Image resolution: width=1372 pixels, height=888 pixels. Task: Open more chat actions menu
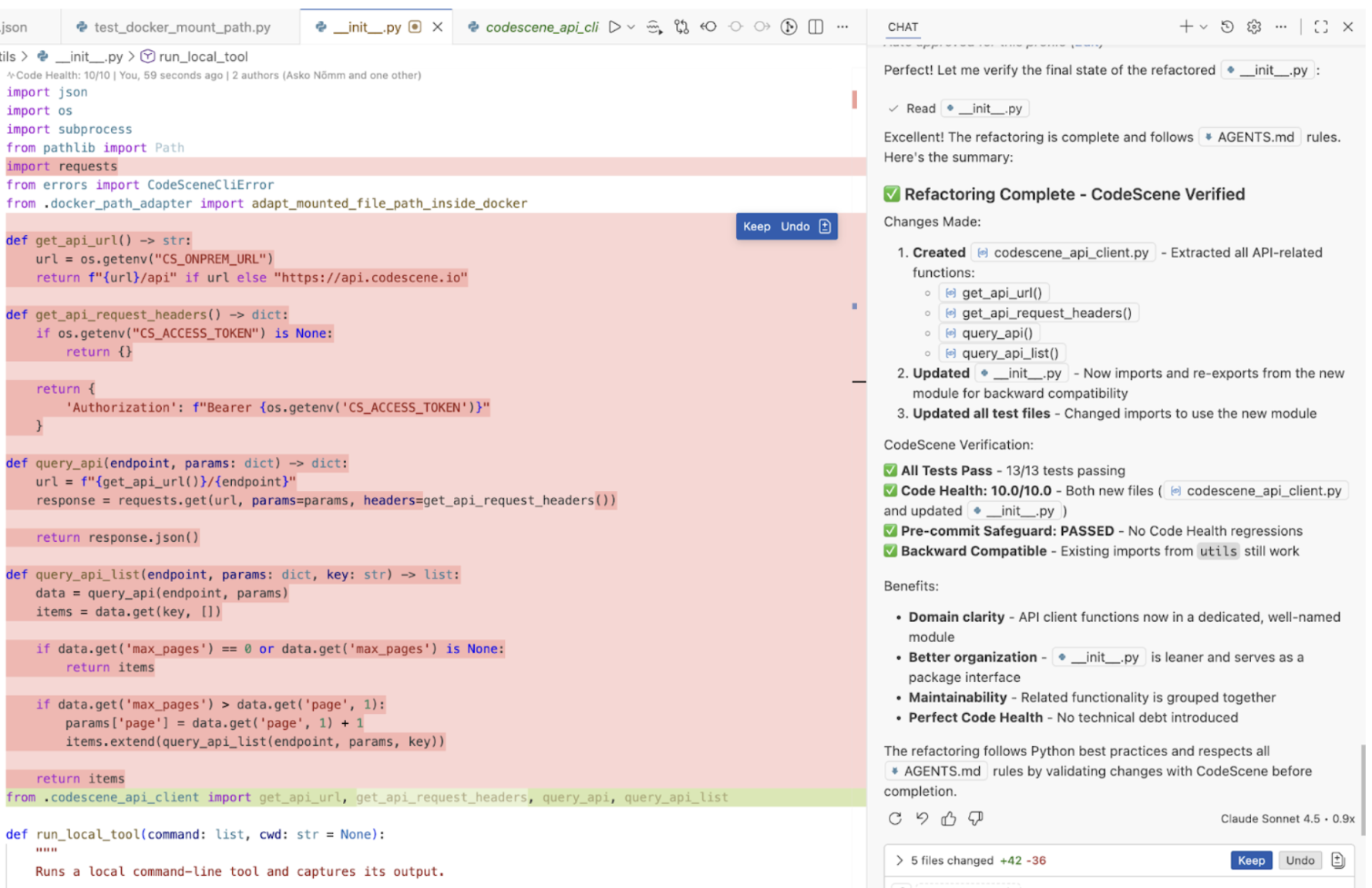pyautogui.click(x=1281, y=26)
